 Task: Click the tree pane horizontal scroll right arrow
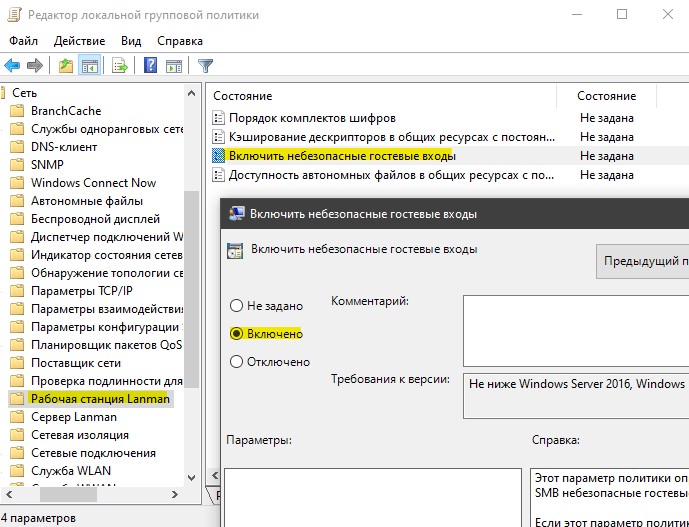pos(174,494)
